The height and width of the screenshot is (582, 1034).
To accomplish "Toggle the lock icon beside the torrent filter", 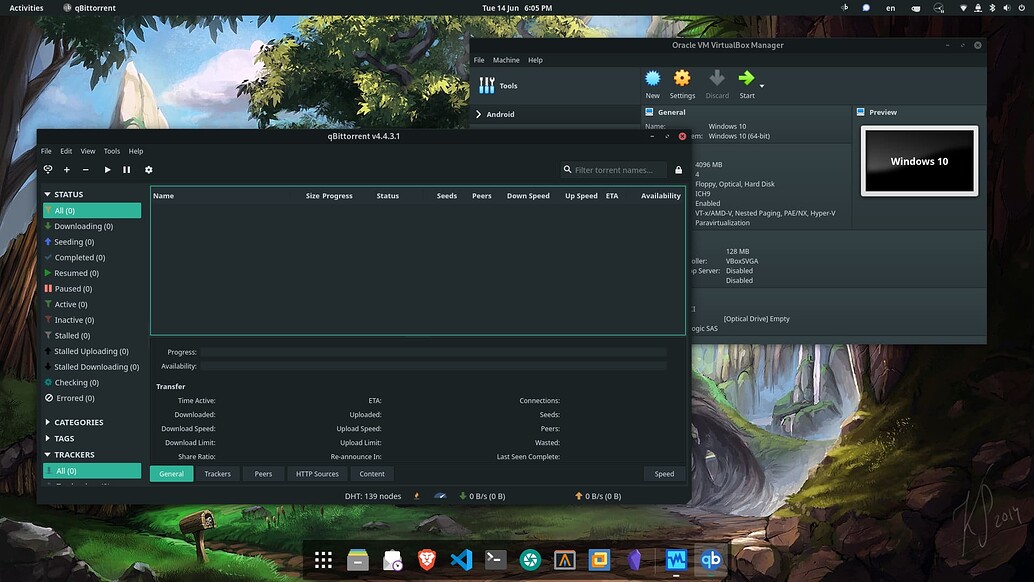I will pyautogui.click(x=678, y=170).
